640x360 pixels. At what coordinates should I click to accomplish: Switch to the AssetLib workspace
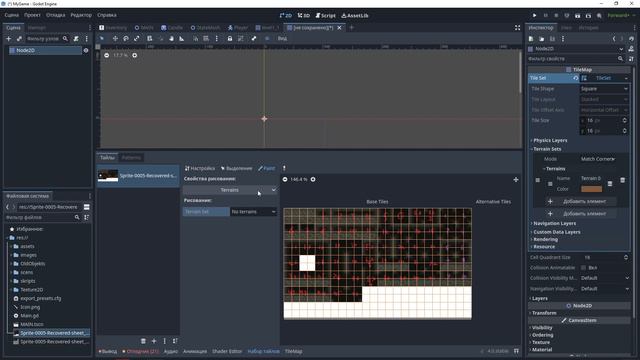tap(355, 16)
